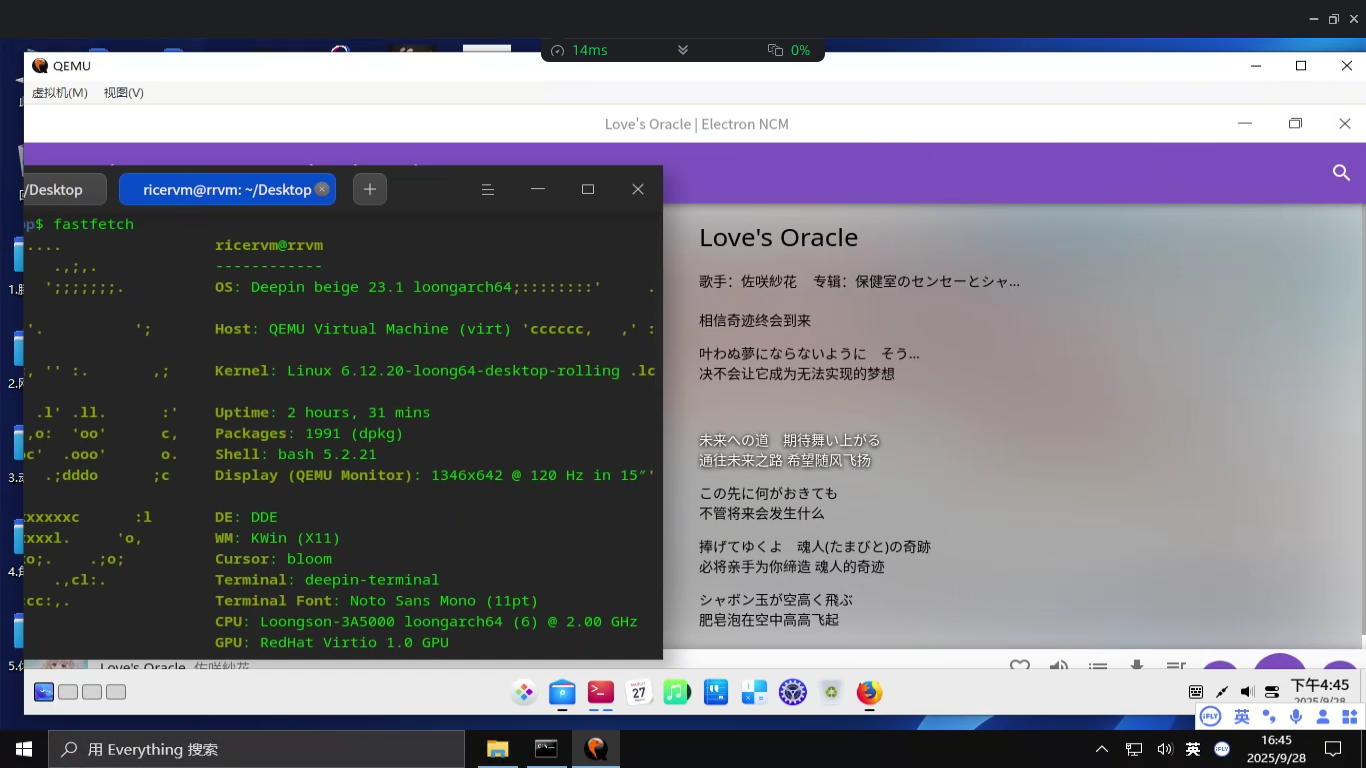
Task: Open the trash icon in Deepin dock
Action: pyautogui.click(x=831, y=692)
